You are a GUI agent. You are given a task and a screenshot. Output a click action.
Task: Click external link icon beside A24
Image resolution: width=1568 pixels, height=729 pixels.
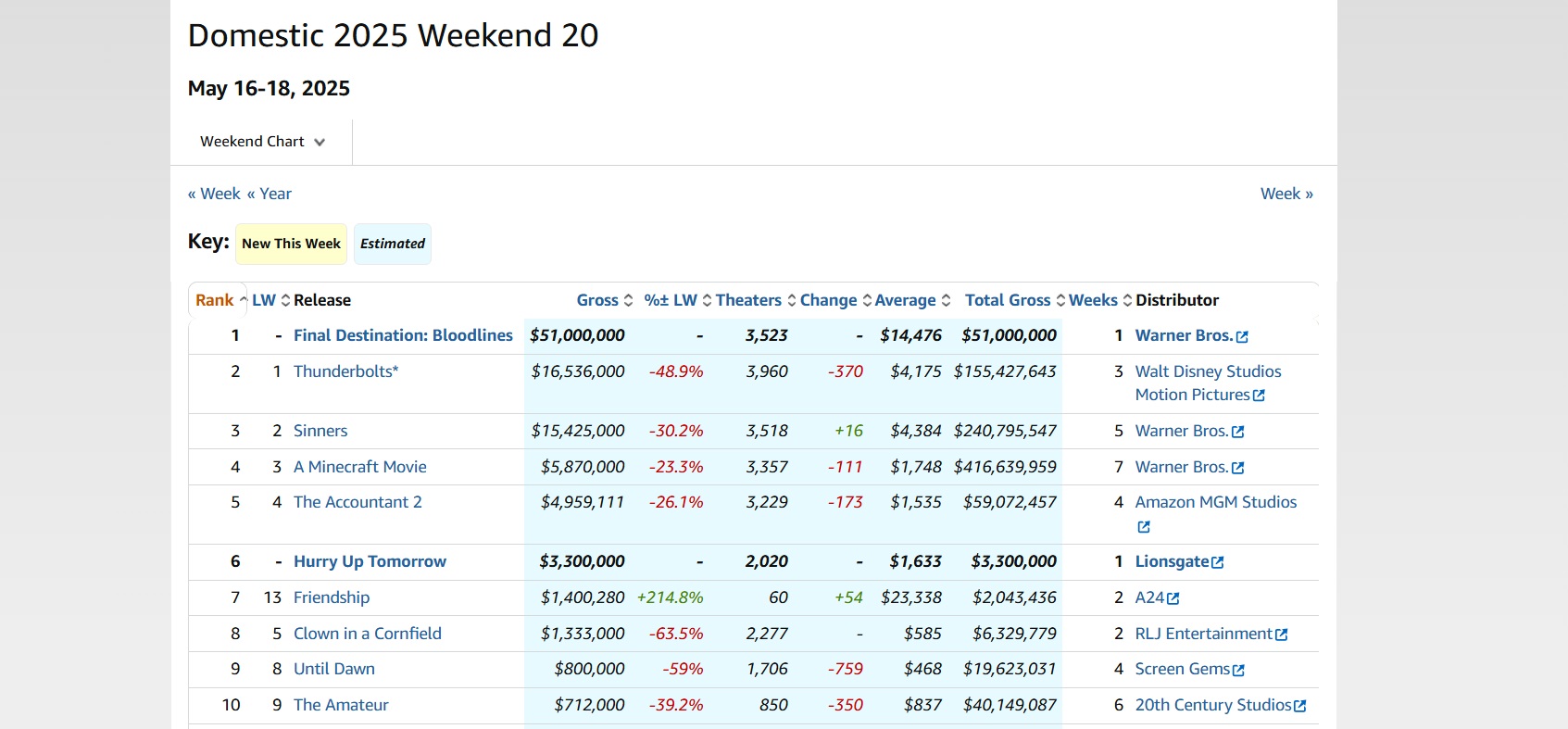tap(1173, 598)
